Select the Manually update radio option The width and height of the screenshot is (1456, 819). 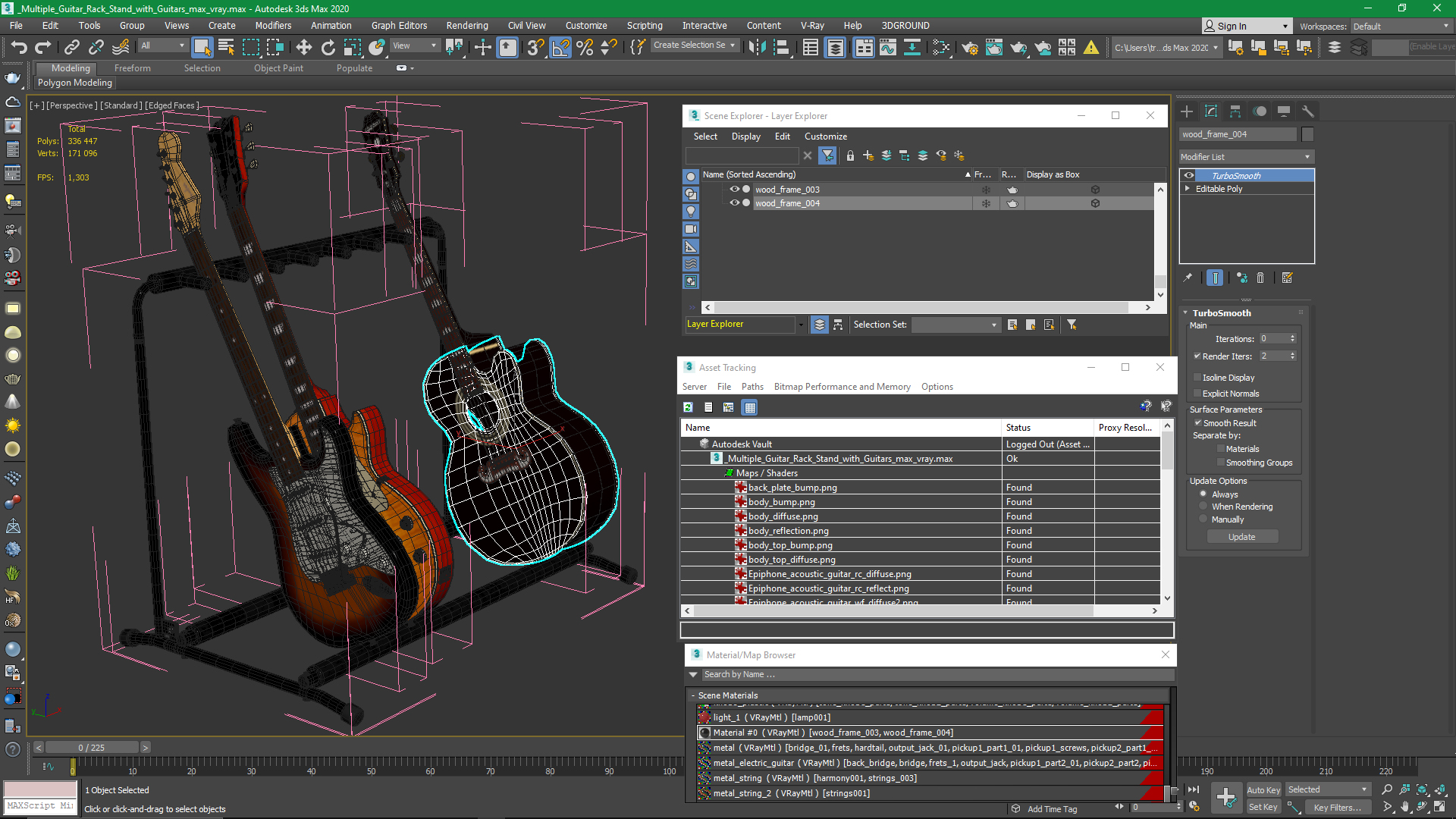point(1203,519)
